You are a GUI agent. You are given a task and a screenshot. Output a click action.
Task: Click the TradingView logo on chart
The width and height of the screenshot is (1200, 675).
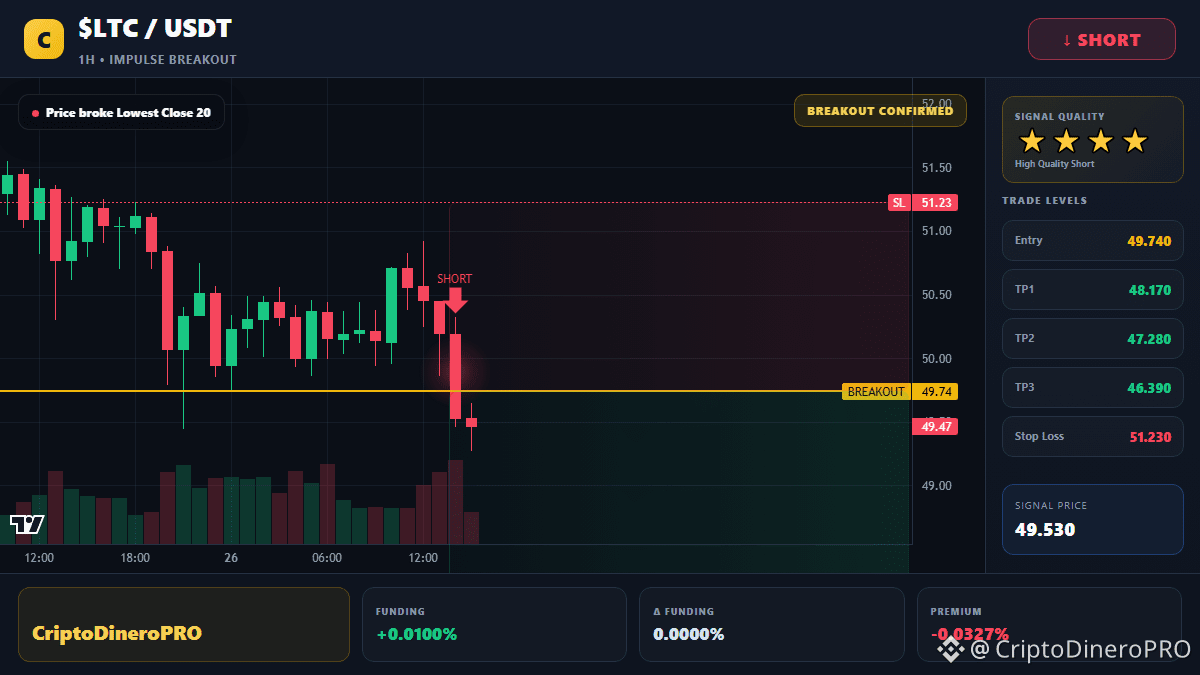click(x=27, y=524)
